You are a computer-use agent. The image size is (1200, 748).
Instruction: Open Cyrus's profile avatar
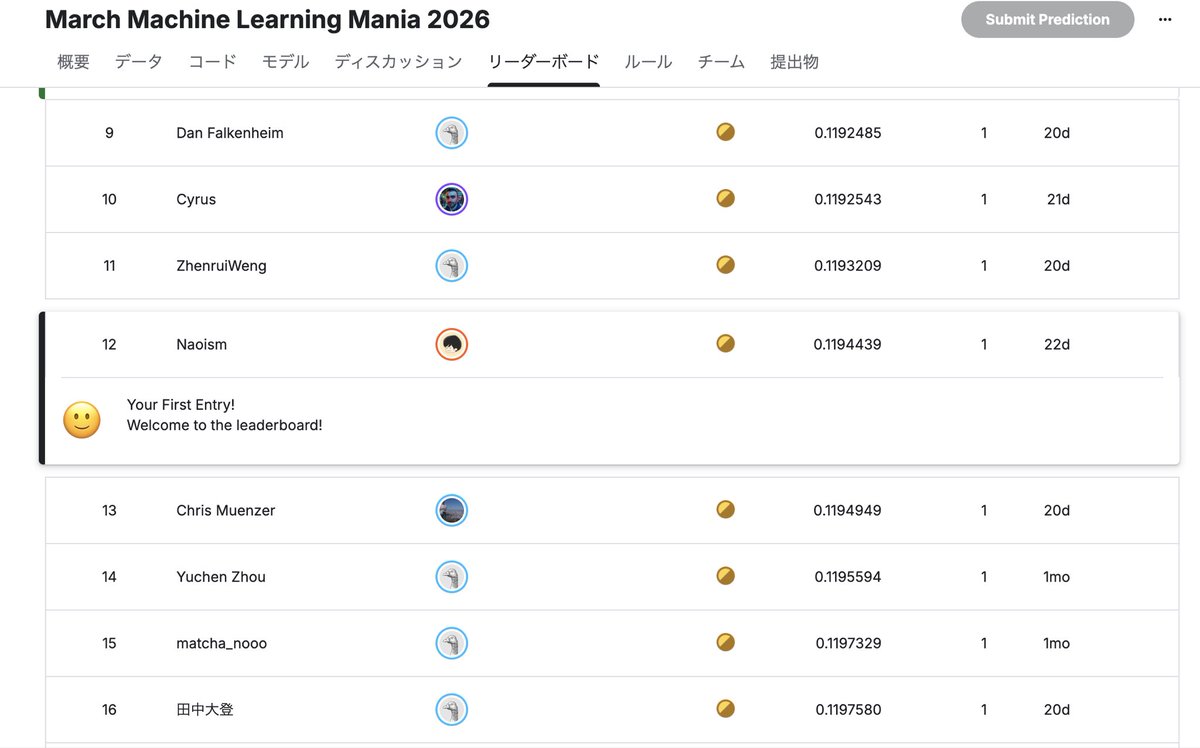pyautogui.click(x=452, y=199)
